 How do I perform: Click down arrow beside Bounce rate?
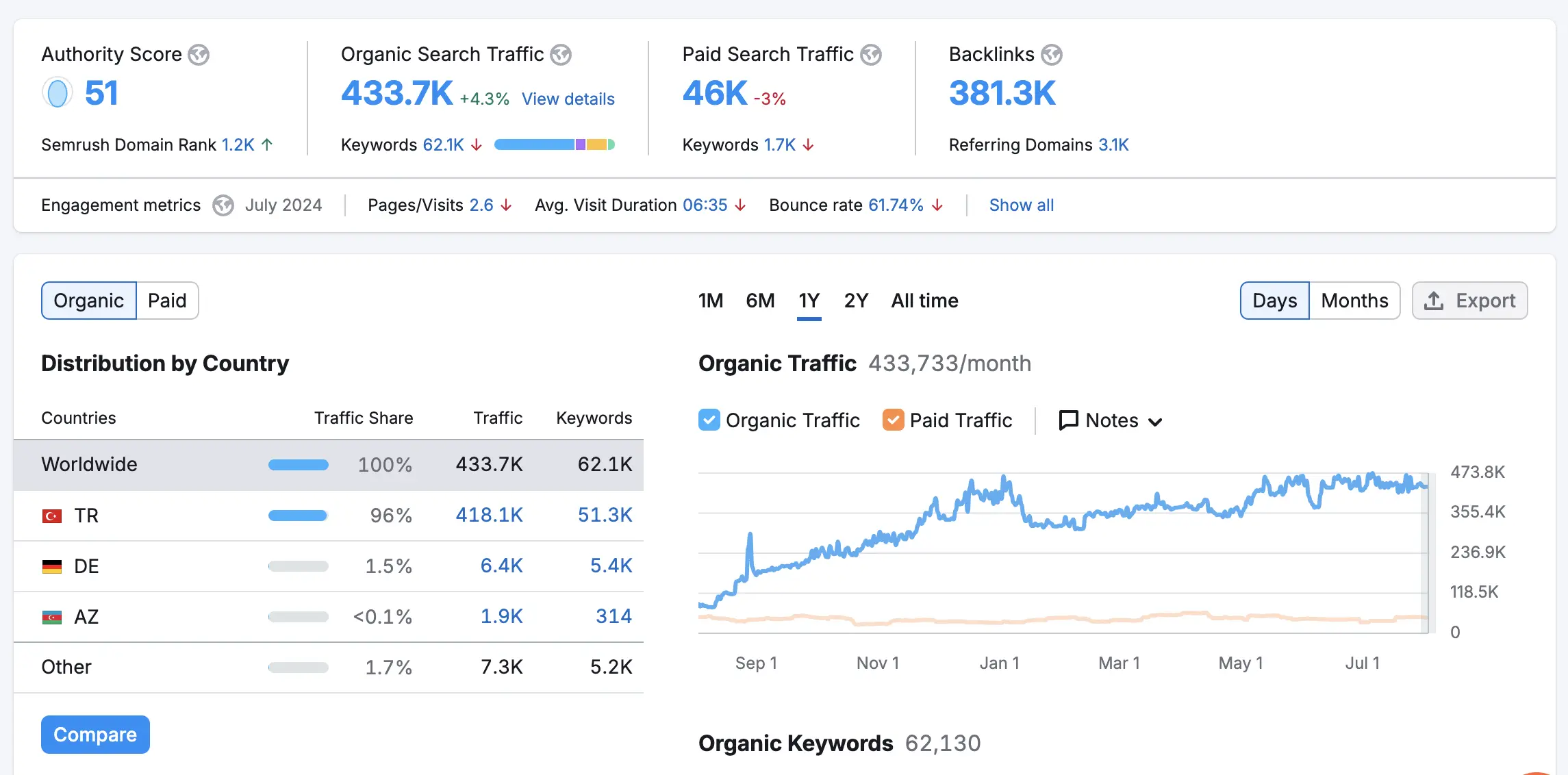pos(937,205)
